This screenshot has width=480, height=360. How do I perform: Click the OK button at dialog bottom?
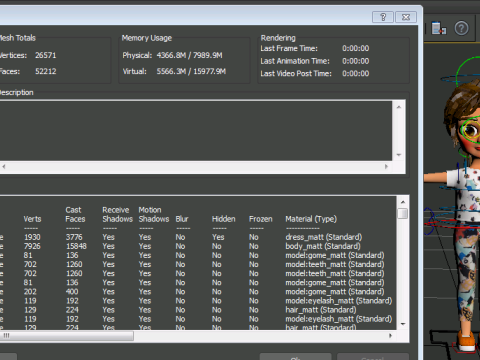tap(295, 357)
